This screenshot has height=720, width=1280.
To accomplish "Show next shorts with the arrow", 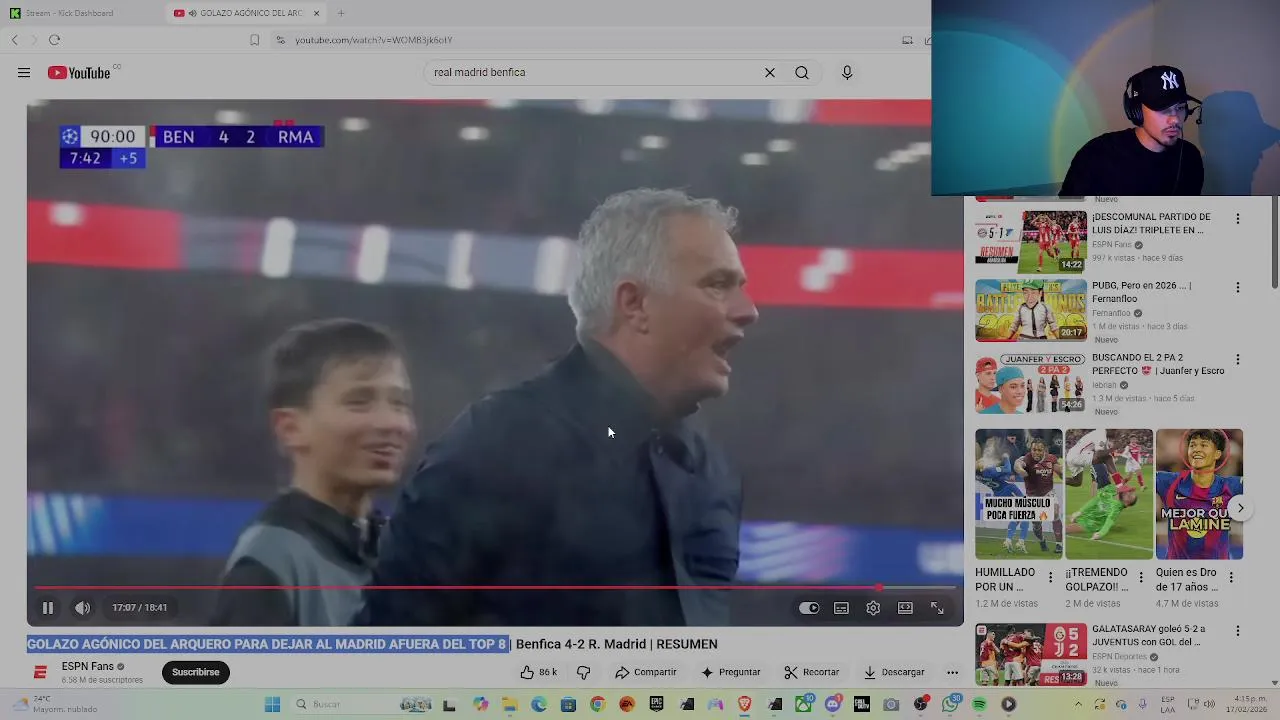I will [x=1240, y=508].
